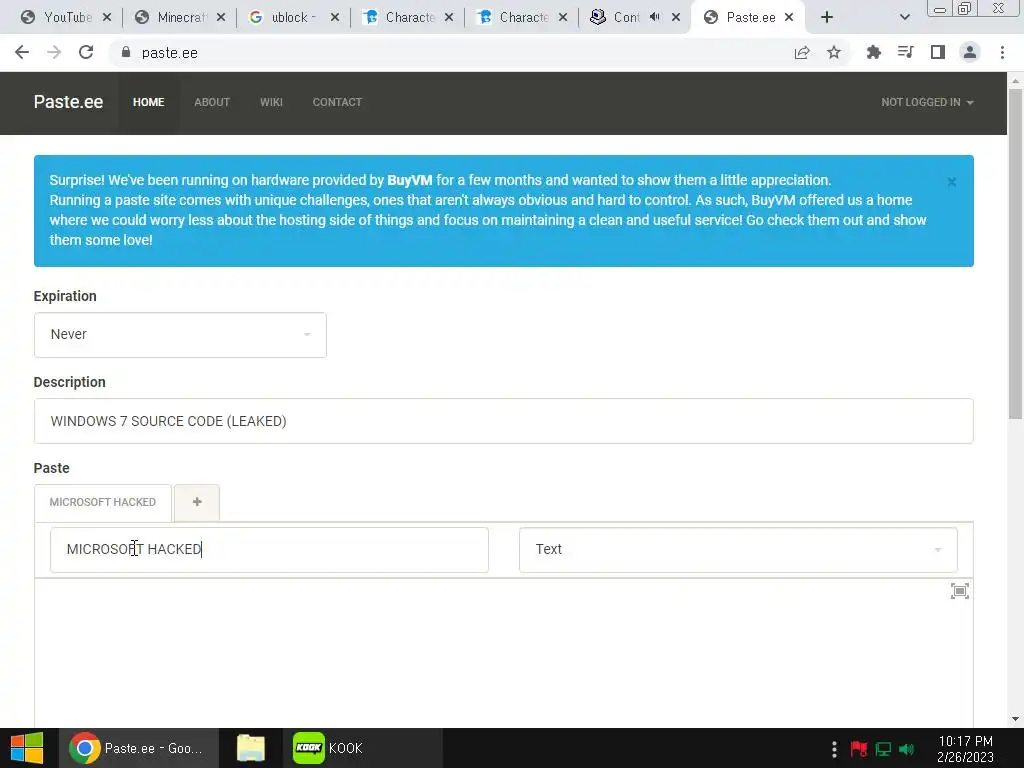This screenshot has width=1024, height=768.
Task: Click the scrollbar down arrow
Action: click(x=1015, y=719)
